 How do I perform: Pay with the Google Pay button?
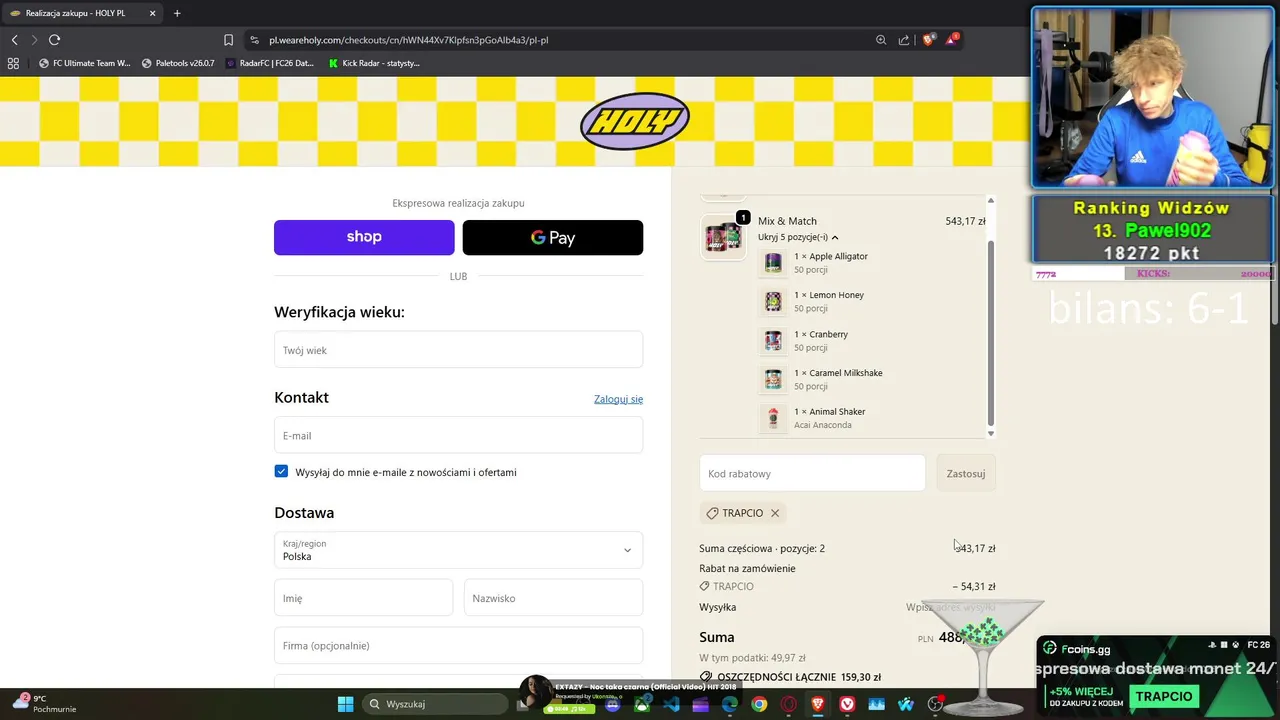[x=552, y=237]
